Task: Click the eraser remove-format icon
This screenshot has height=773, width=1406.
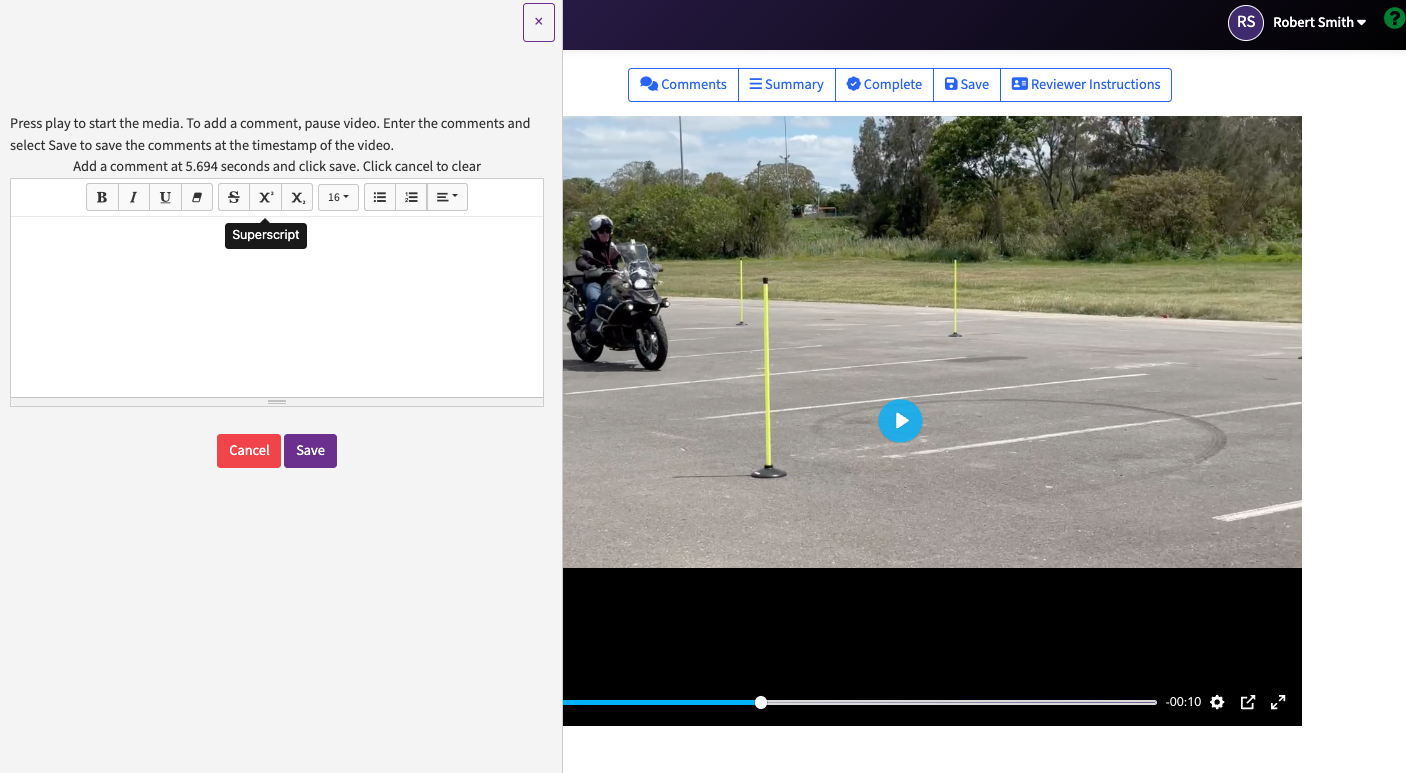Action: click(x=196, y=198)
